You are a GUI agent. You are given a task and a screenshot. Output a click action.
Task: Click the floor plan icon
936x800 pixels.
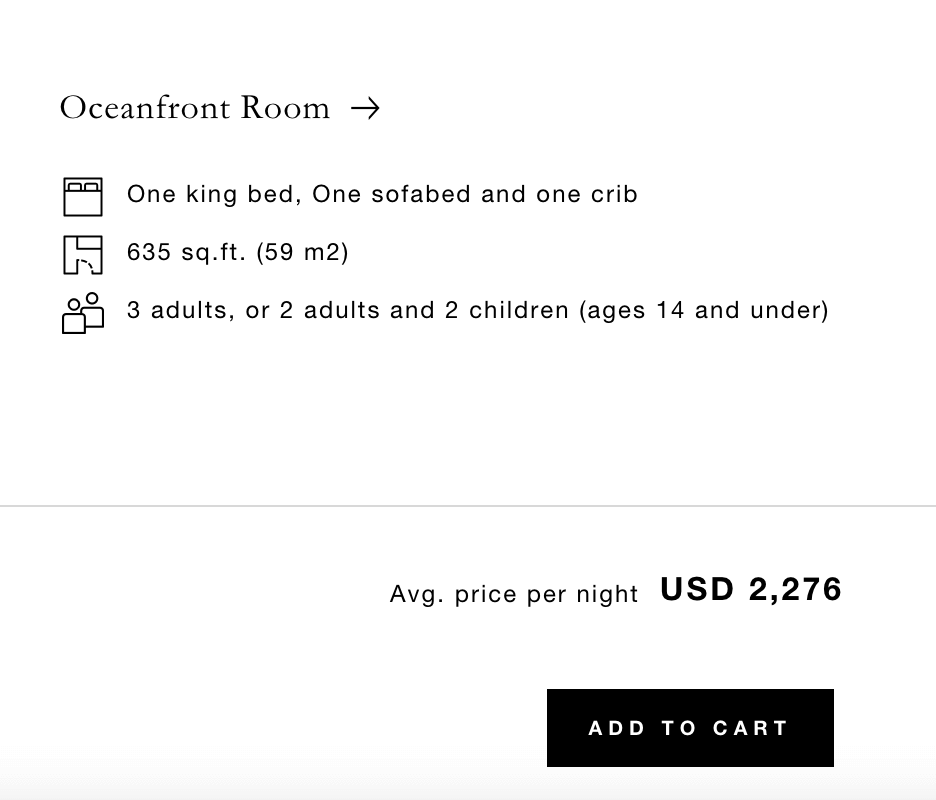(x=83, y=254)
